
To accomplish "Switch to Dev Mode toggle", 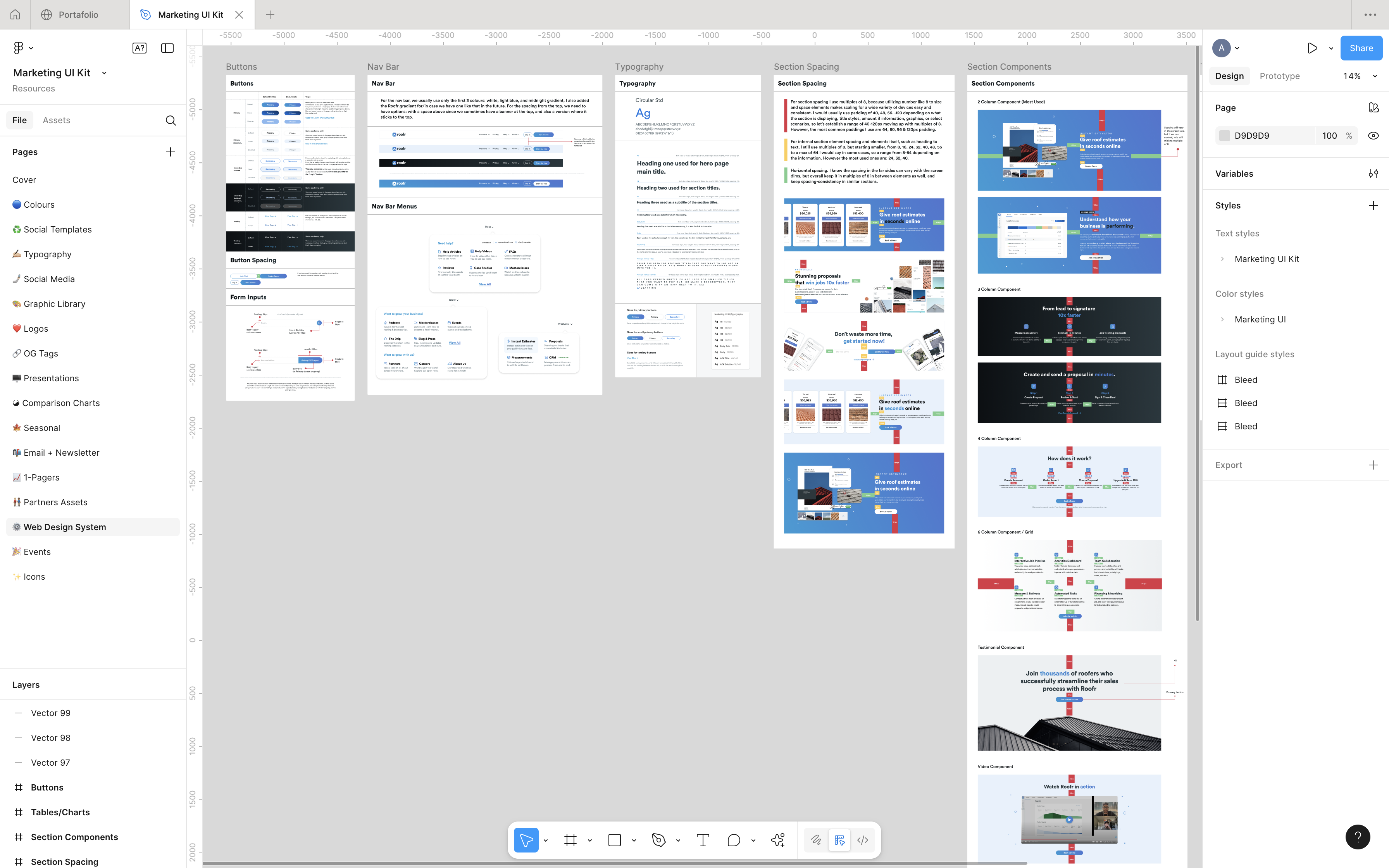I will [863, 840].
